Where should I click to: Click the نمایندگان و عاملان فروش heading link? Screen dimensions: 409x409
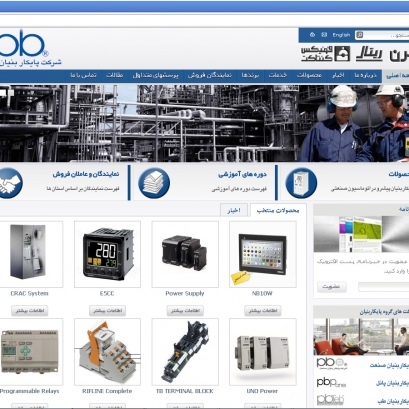86,174
